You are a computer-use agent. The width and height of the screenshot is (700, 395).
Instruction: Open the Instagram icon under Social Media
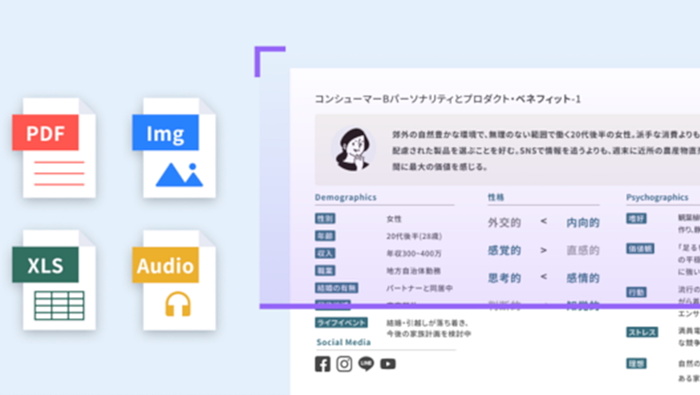click(344, 364)
